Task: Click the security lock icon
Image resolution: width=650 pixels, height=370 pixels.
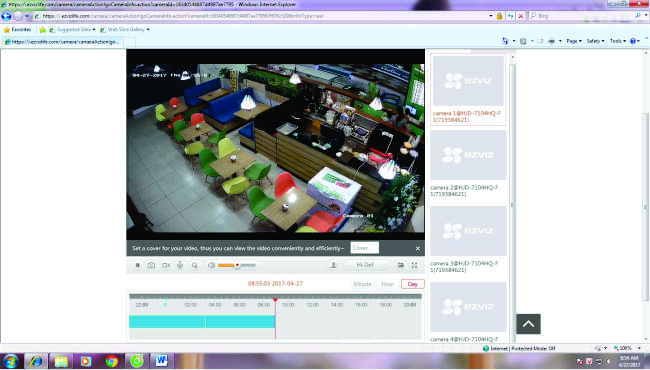Action: [500, 16]
